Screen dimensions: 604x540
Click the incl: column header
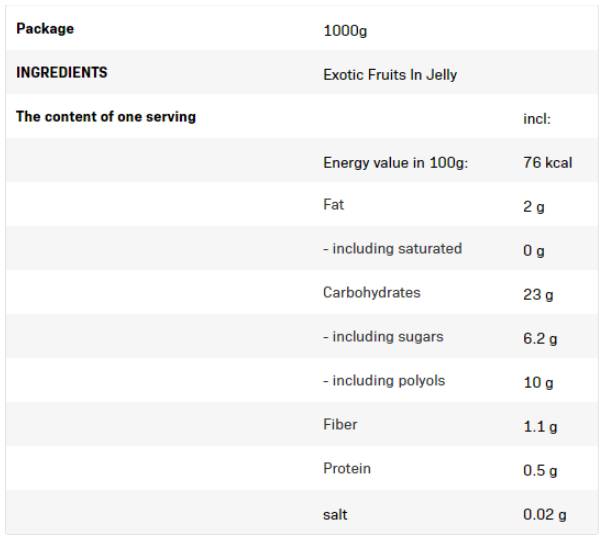537,119
